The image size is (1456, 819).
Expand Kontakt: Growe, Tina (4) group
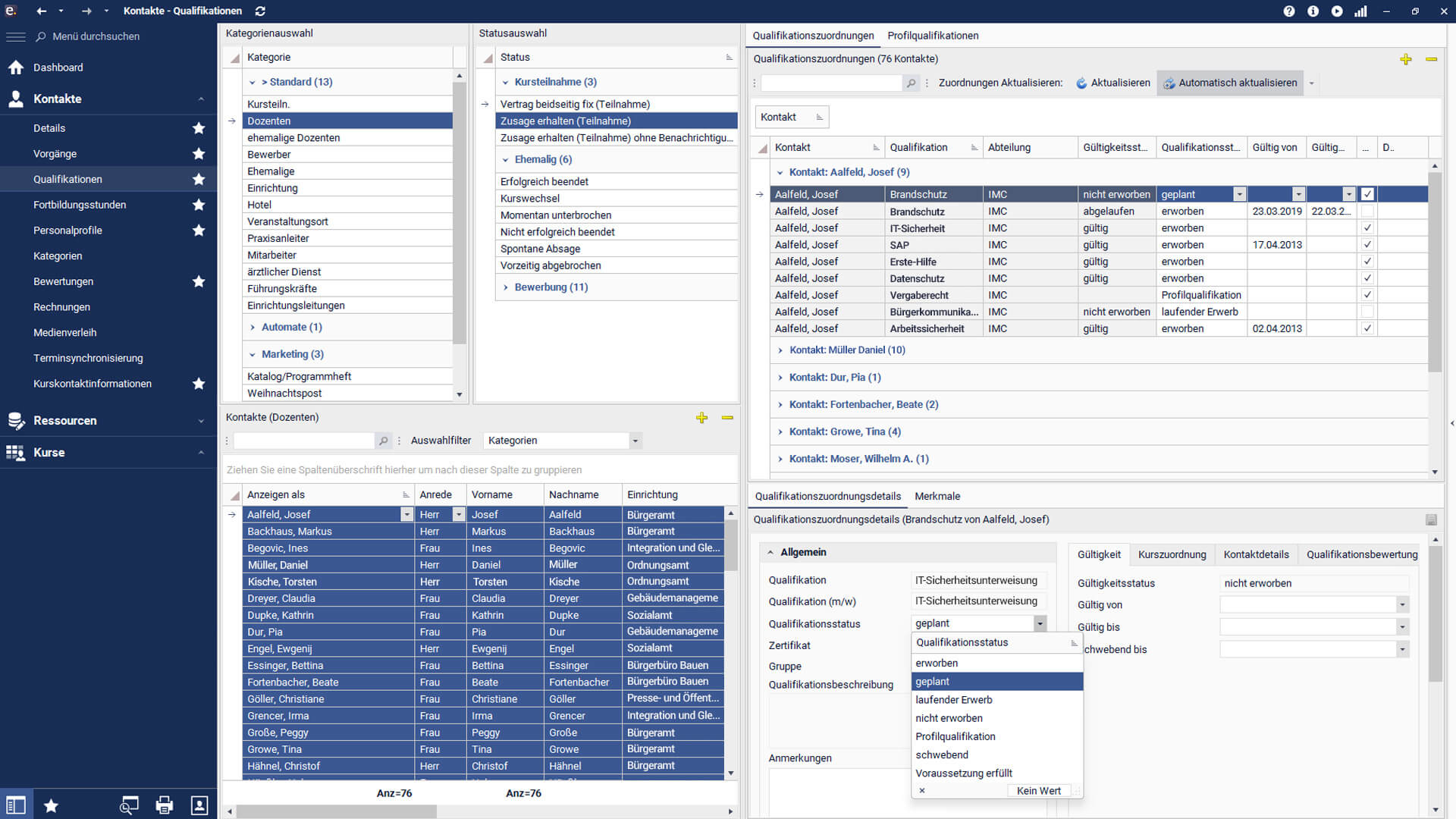point(780,432)
